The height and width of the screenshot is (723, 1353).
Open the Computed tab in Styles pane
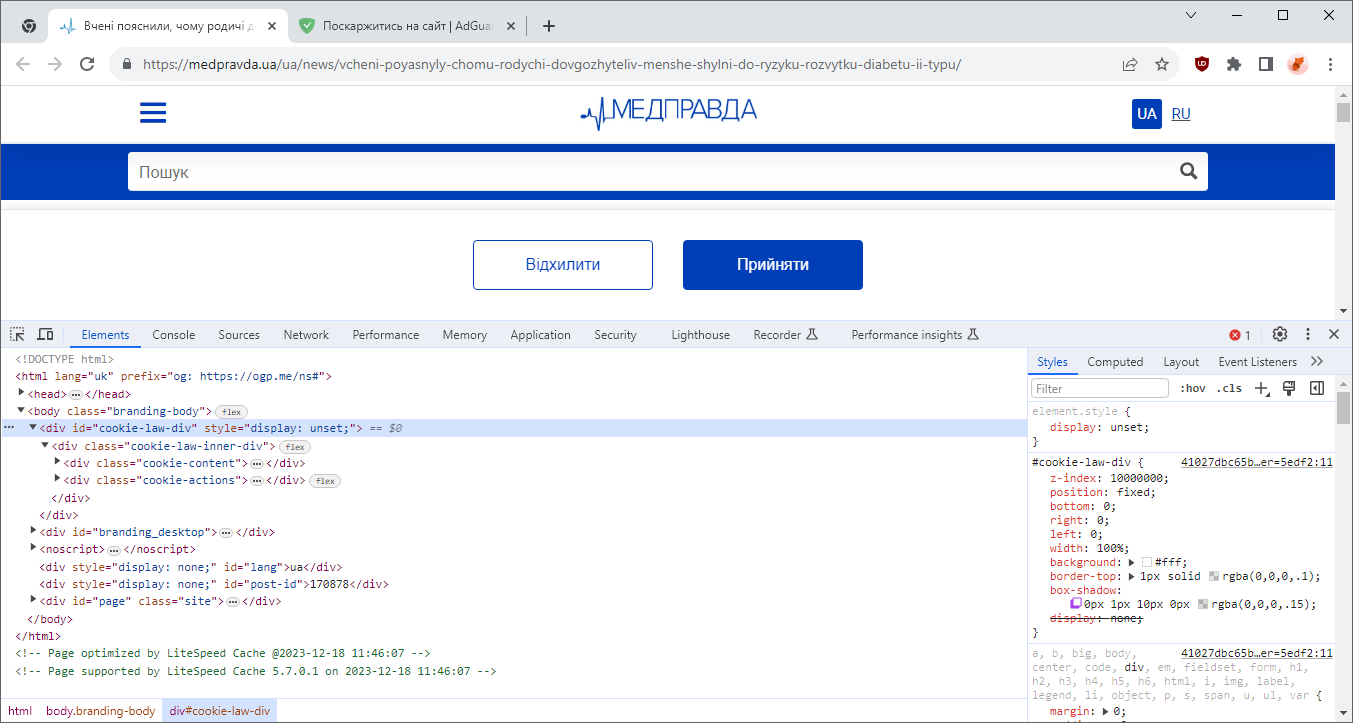click(1115, 361)
